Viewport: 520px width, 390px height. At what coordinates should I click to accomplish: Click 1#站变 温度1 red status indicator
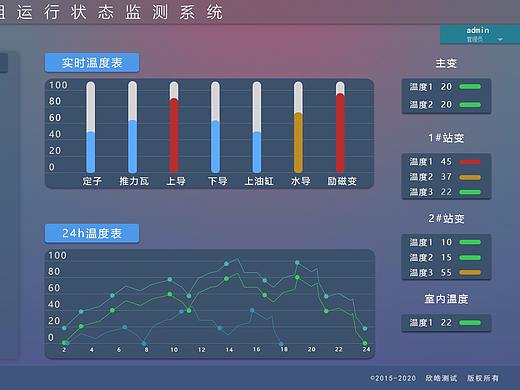tap(470, 162)
